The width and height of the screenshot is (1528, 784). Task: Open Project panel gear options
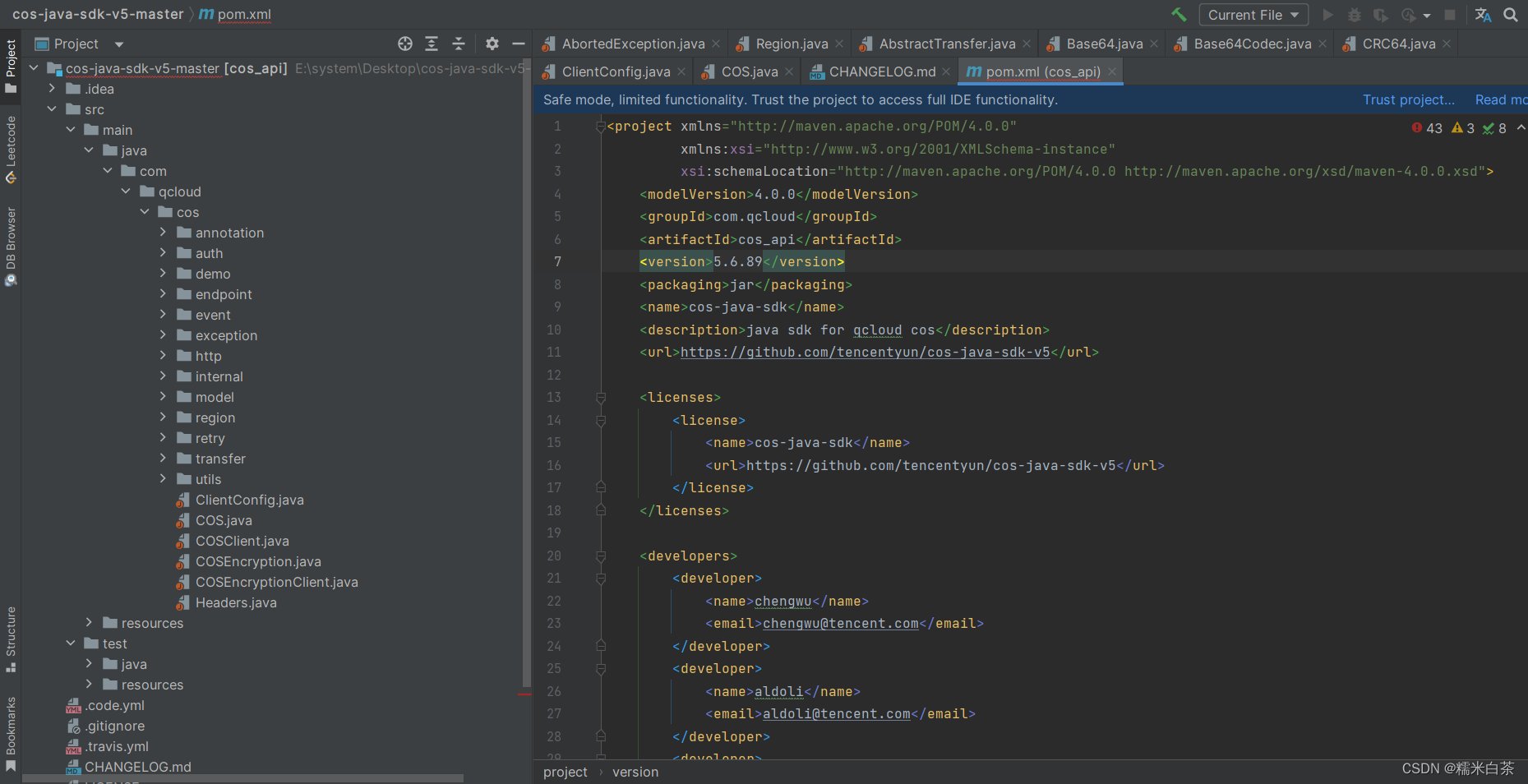492,44
